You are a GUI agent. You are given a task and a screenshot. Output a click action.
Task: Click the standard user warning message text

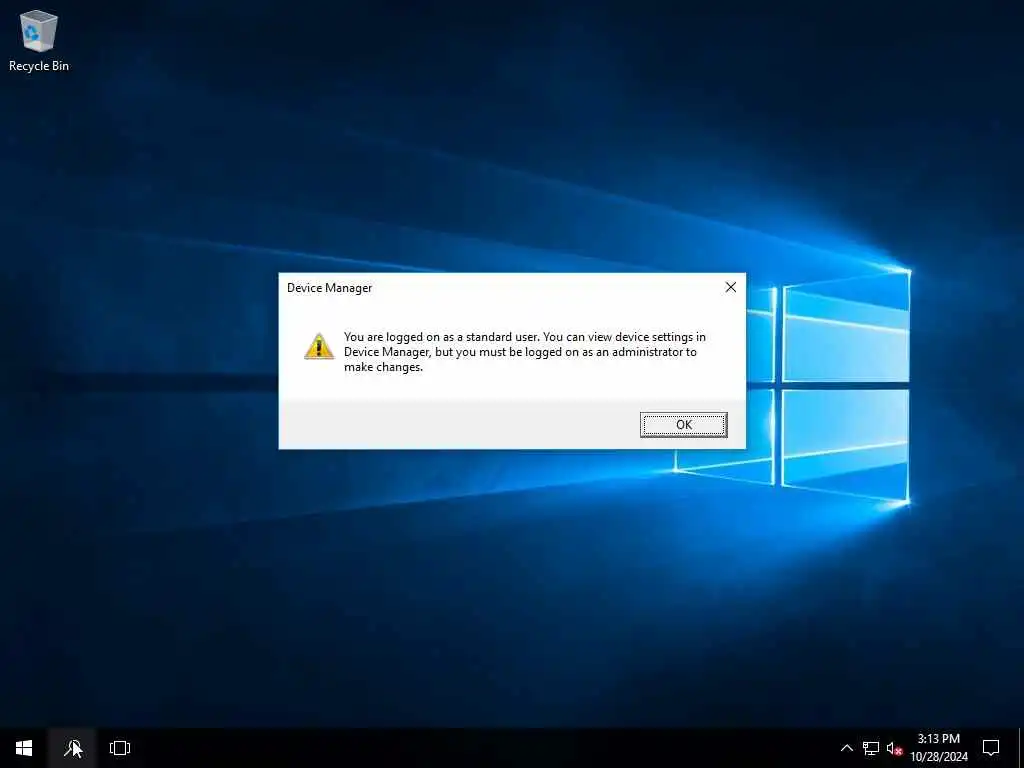click(x=524, y=352)
